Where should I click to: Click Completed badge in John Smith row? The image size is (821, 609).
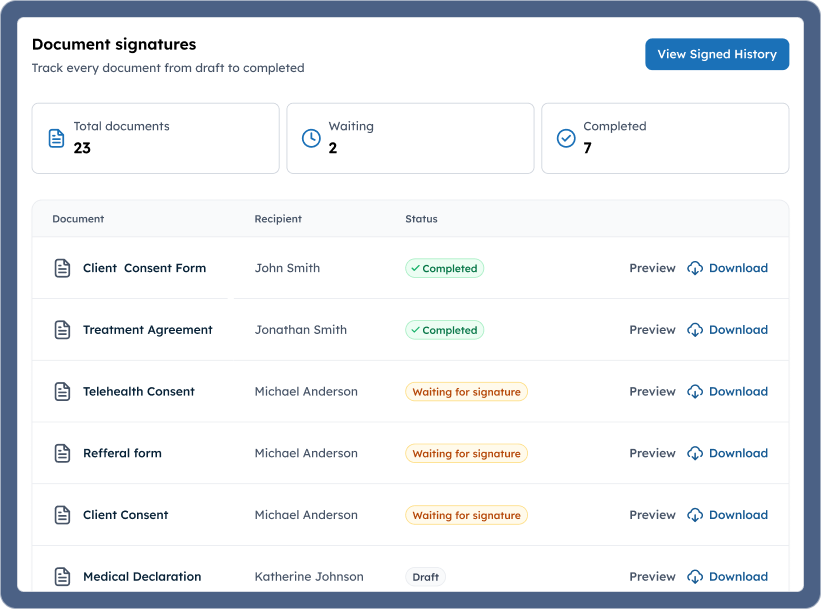pos(445,268)
